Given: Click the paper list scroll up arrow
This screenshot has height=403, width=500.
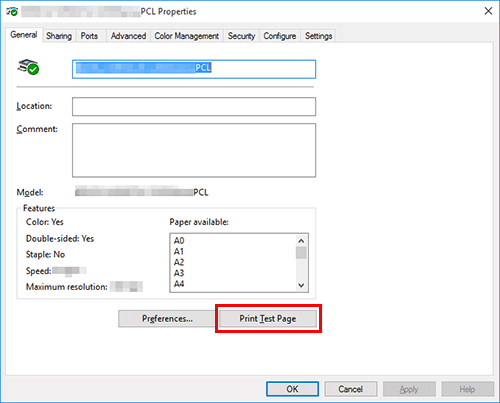Looking at the screenshot, I should (301, 241).
